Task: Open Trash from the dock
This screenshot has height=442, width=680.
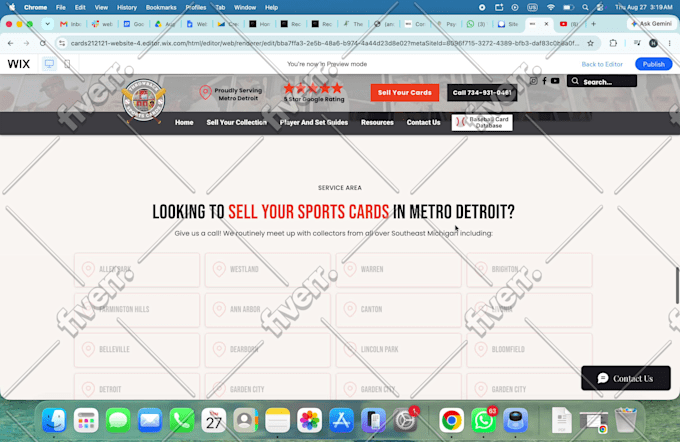Action: coord(625,420)
